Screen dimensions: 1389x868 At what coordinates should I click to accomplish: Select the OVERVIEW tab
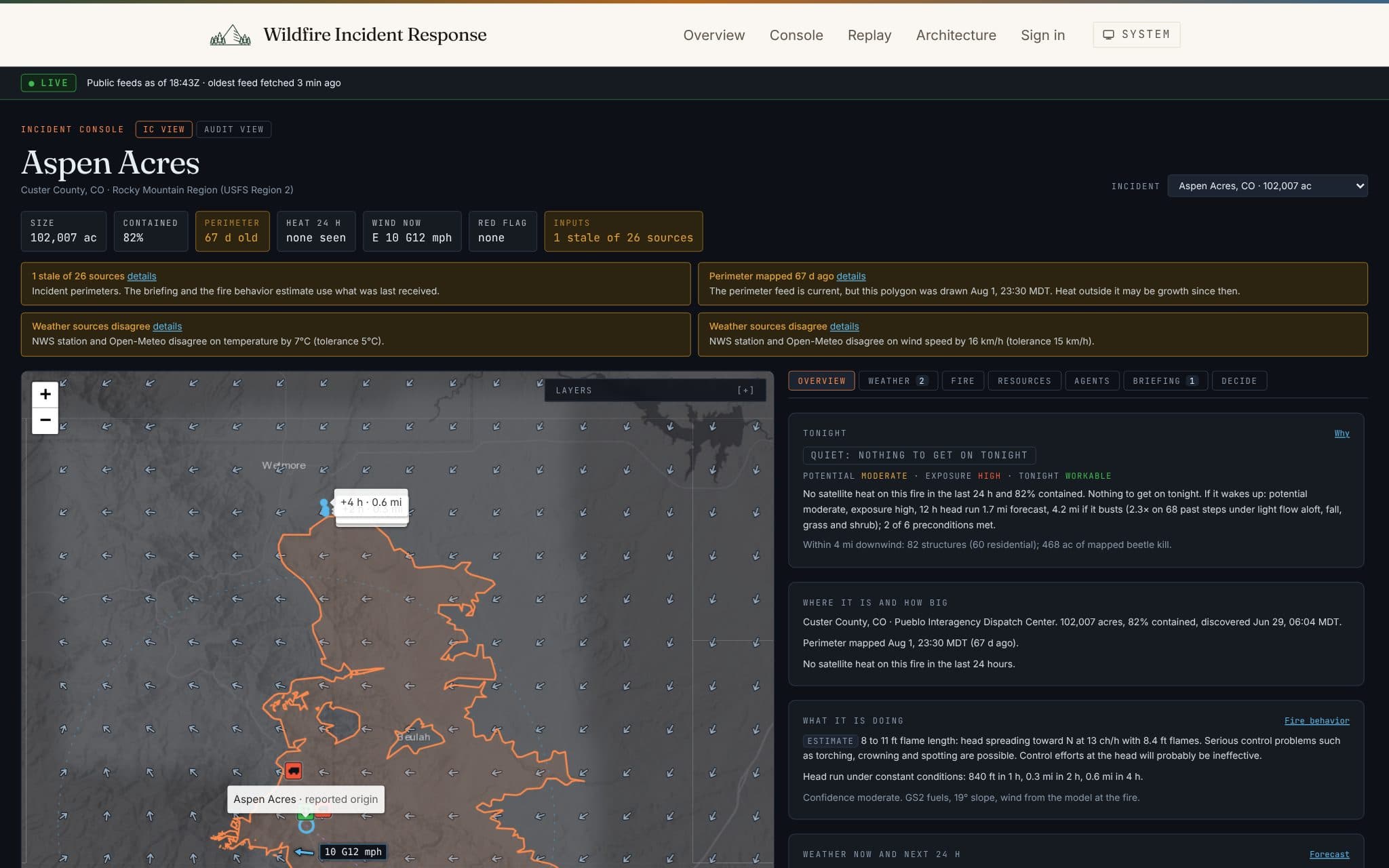821,381
